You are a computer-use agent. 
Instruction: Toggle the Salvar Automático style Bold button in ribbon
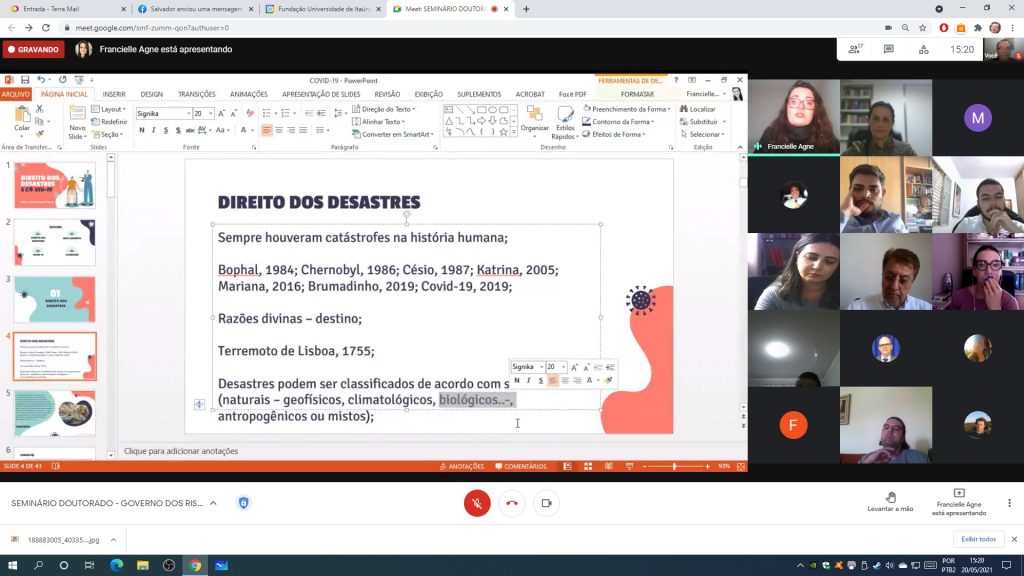click(x=142, y=130)
